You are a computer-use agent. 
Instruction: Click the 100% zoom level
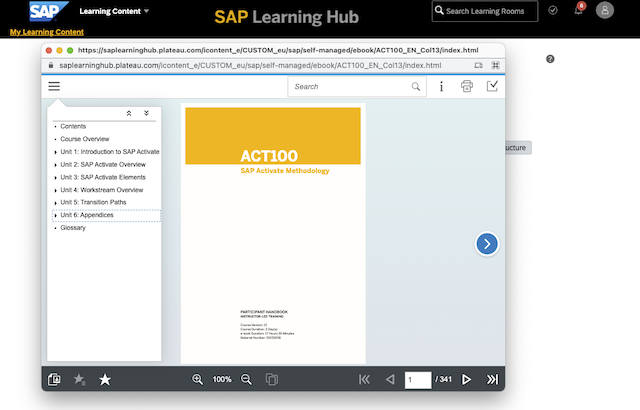222,379
